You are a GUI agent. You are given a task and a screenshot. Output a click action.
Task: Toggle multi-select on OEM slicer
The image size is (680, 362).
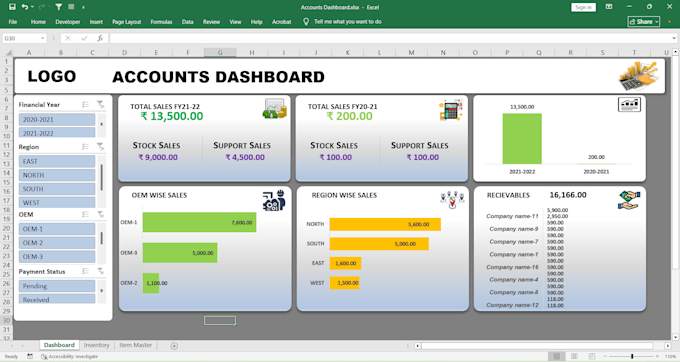(x=85, y=214)
